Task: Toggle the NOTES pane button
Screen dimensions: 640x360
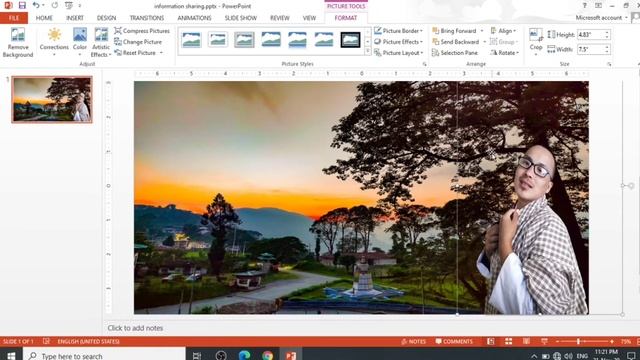Action: point(413,342)
